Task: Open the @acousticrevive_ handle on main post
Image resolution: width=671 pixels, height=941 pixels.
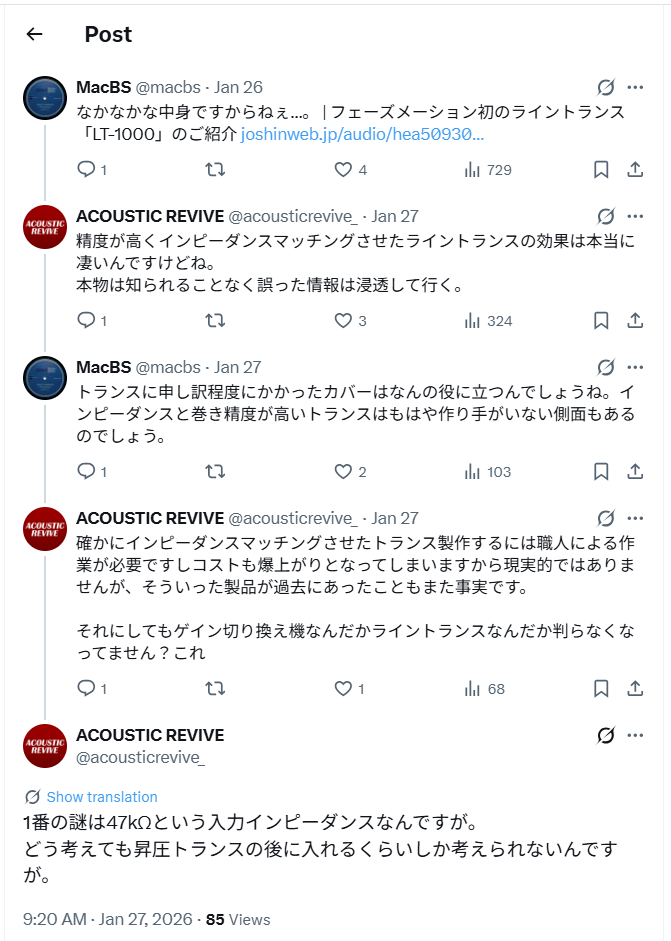Action: click(140, 758)
